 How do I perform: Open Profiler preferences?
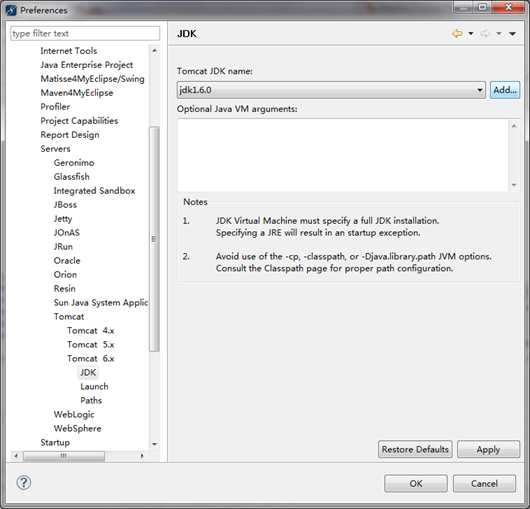tap(55, 106)
